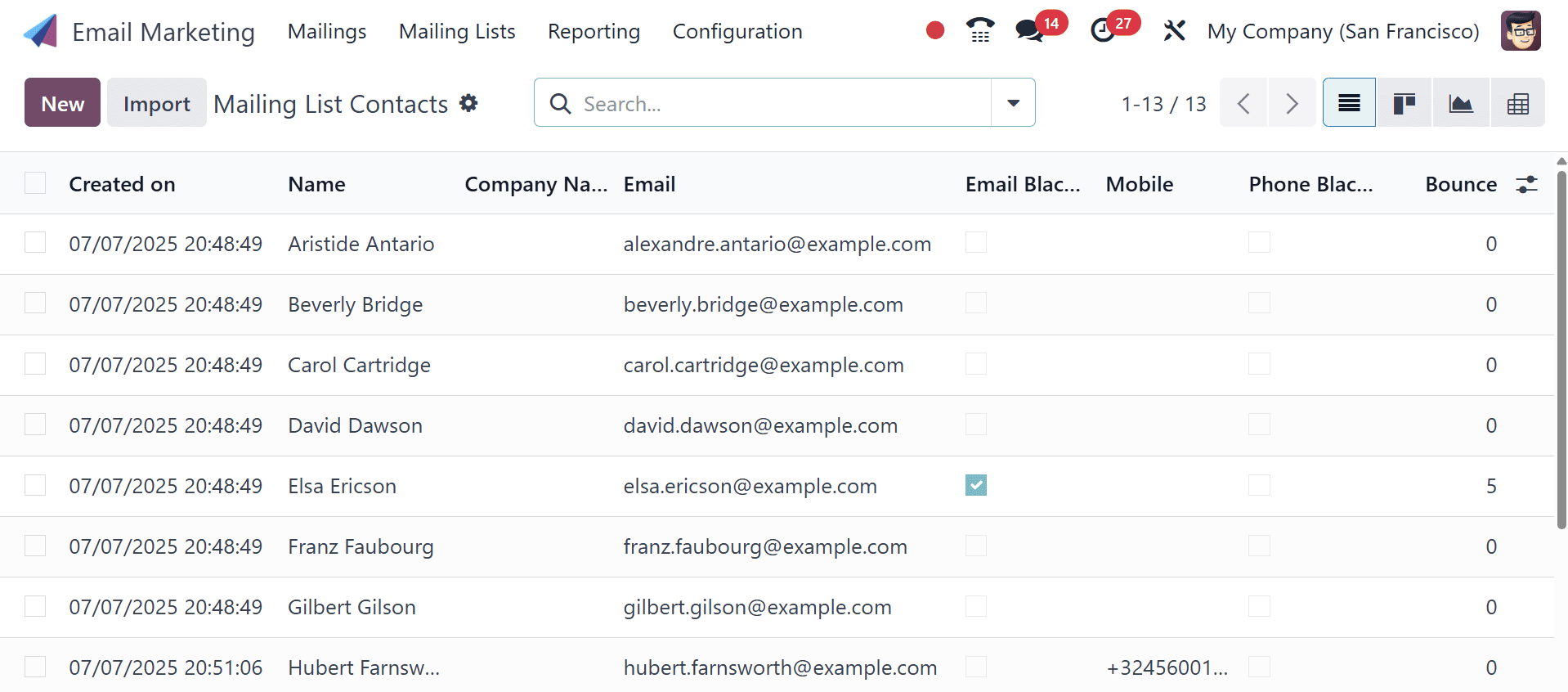
Task: Go to next page of records
Action: (x=1292, y=103)
